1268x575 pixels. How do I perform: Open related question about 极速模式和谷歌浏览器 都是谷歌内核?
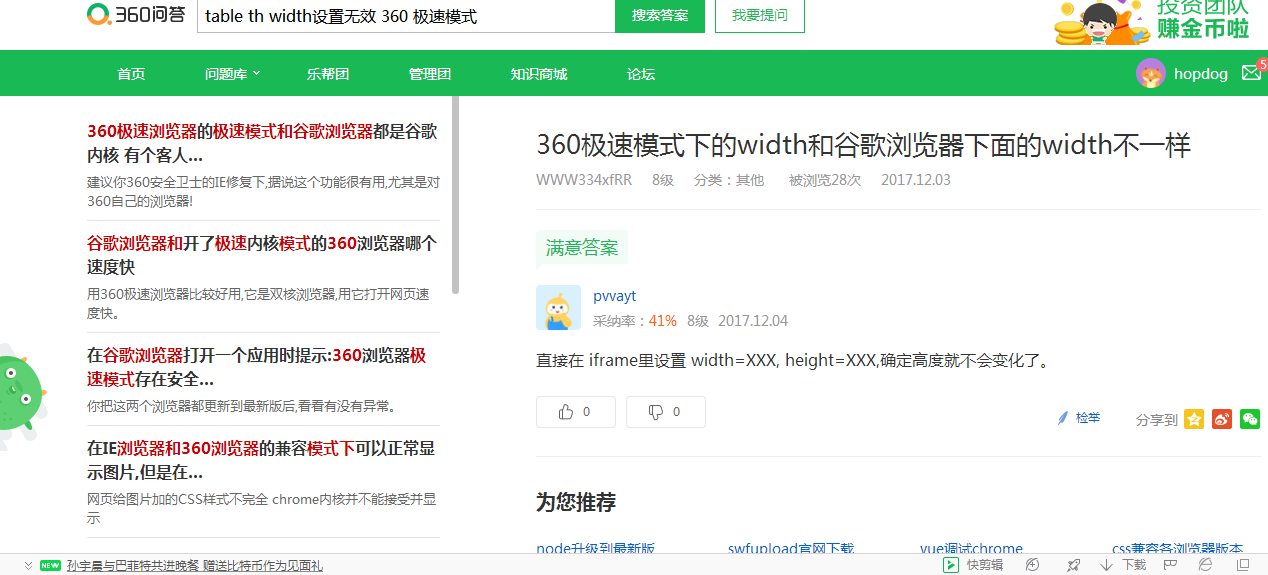click(262, 143)
